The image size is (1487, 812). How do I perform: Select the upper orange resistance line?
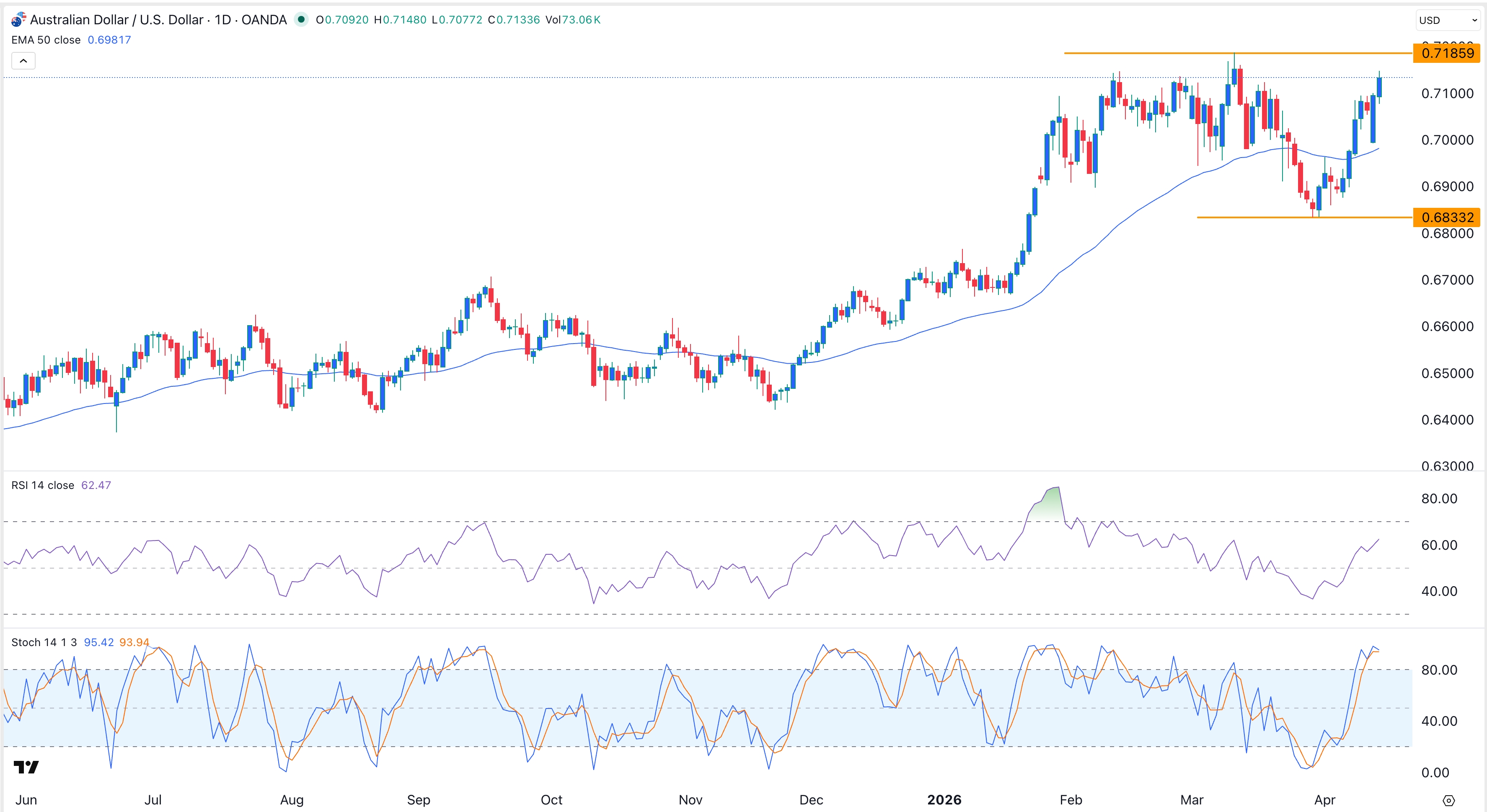1212,53
